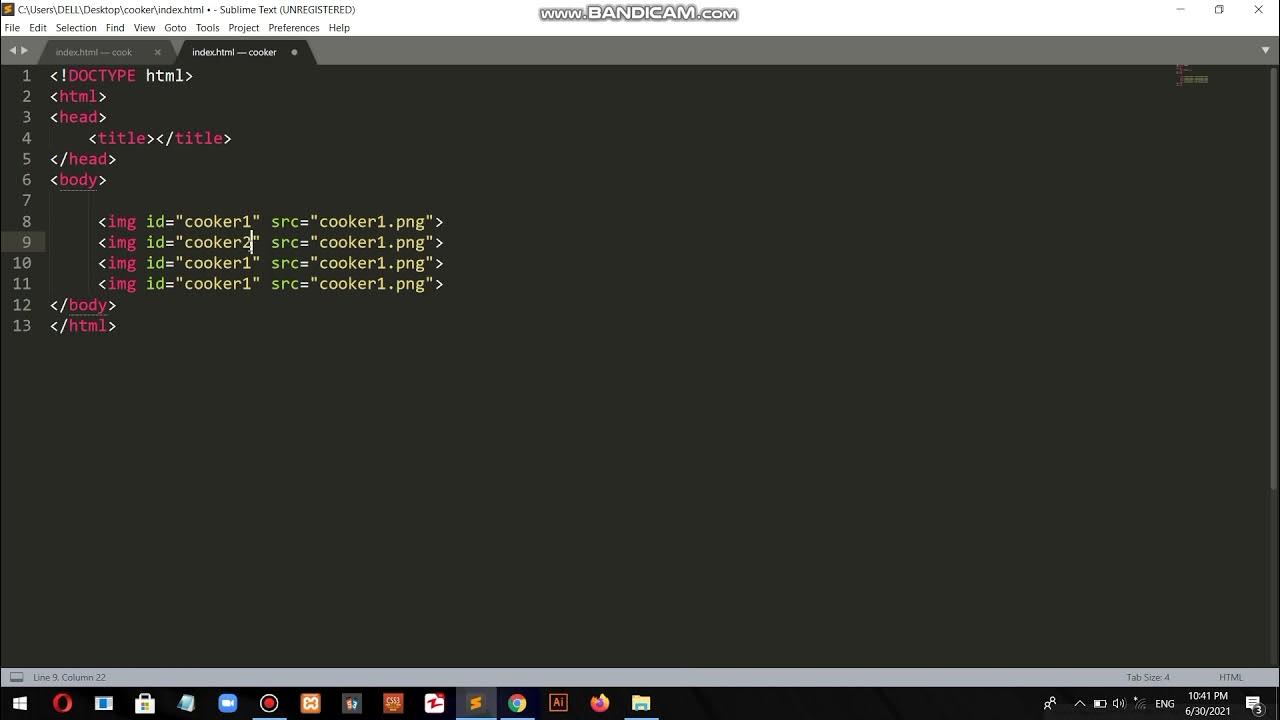
Task: Open Google Chrome from the taskbar
Action: (x=517, y=703)
